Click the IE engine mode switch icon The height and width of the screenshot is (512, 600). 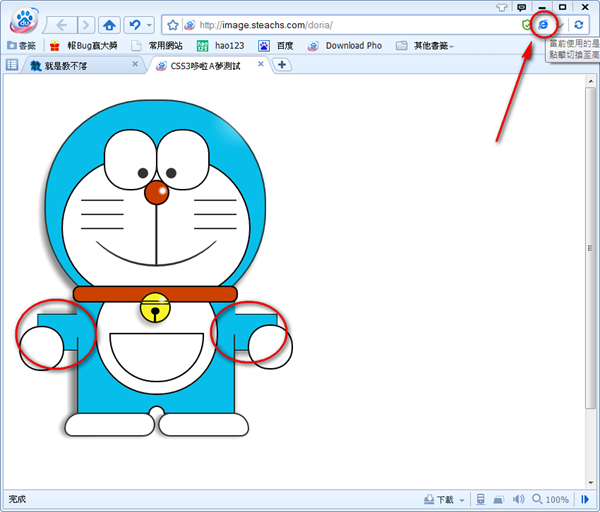click(x=543, y=24)
